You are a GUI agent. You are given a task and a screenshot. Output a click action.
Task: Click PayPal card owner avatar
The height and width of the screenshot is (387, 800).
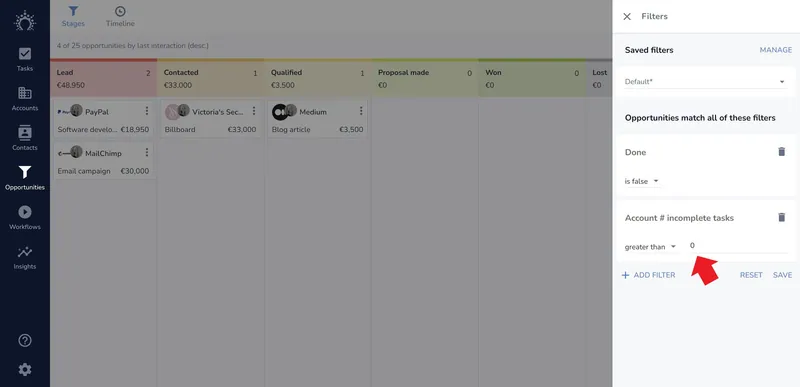click(x=77, y=110)
